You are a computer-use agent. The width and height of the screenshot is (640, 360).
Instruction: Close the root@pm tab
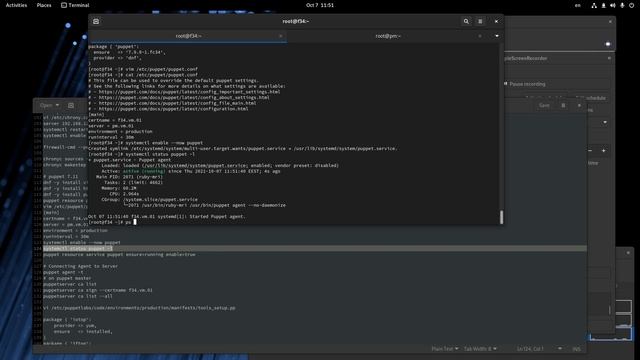pos(480,36)
